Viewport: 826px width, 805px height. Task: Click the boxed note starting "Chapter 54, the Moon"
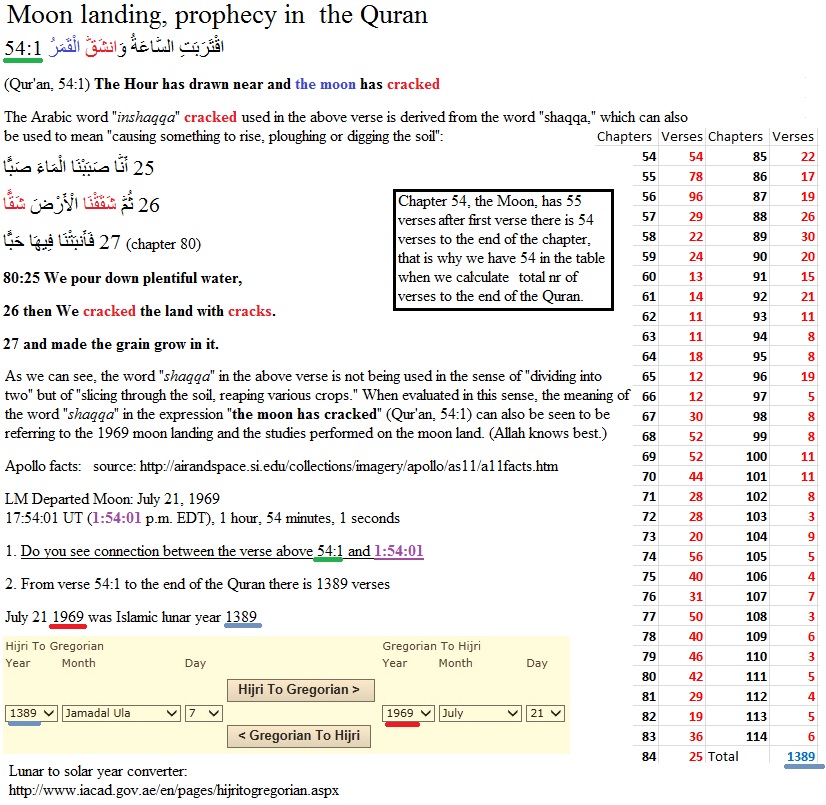[503, 249]
